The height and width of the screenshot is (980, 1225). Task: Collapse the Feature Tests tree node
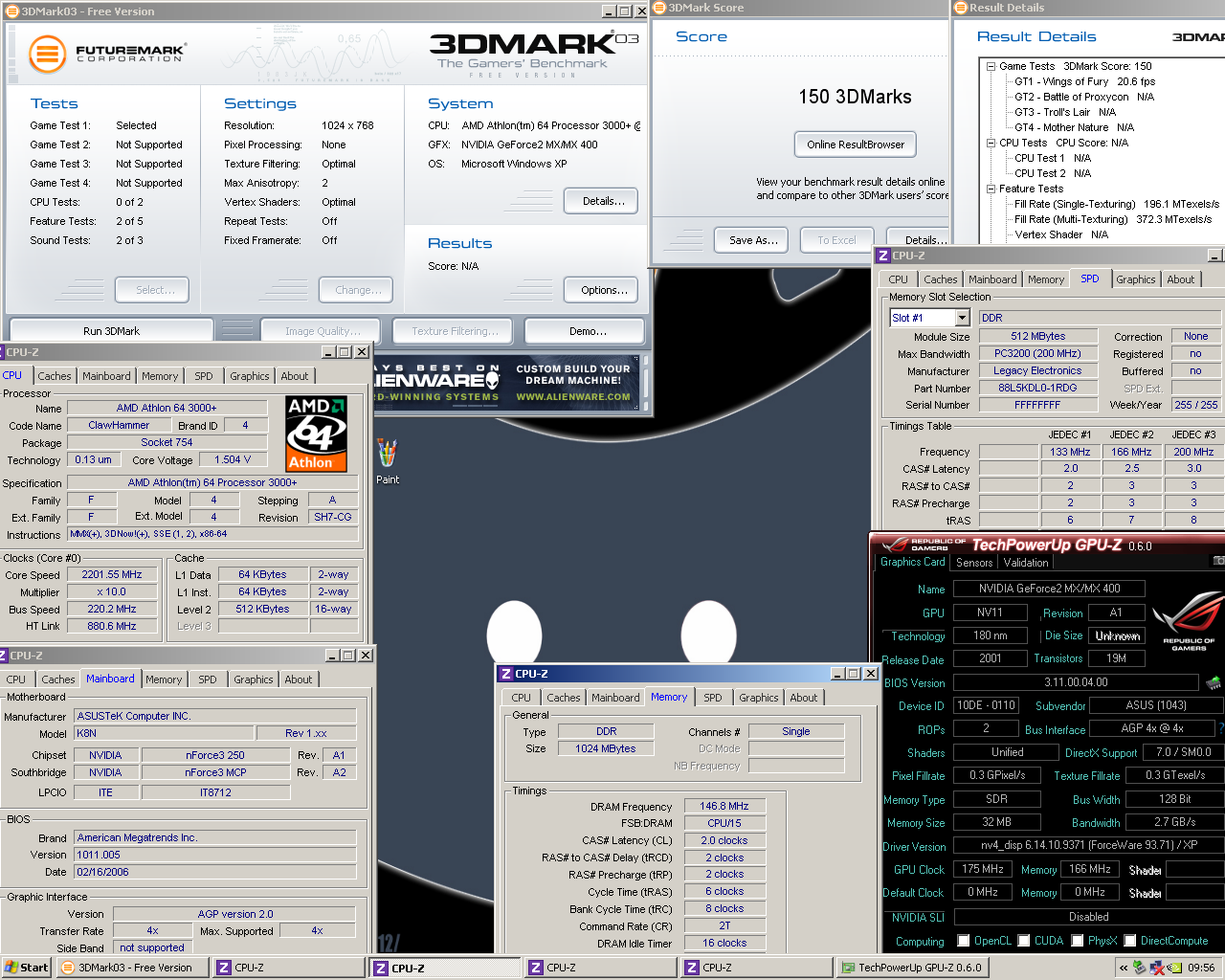(991, 189)
